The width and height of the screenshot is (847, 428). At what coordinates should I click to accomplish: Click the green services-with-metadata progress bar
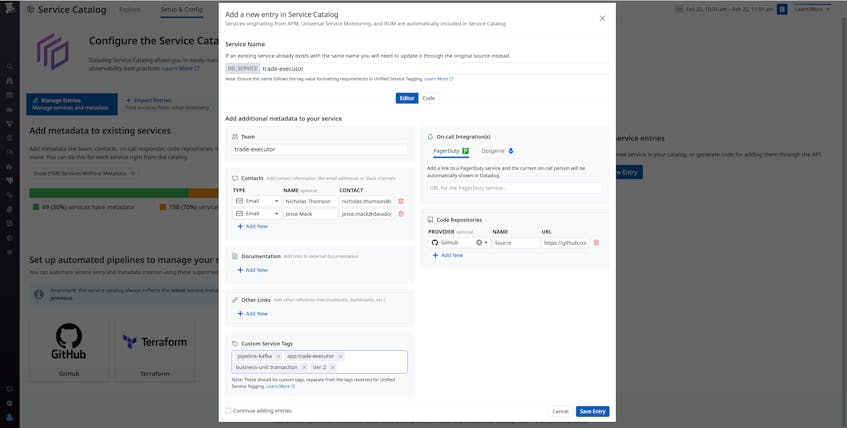[109, 193]
